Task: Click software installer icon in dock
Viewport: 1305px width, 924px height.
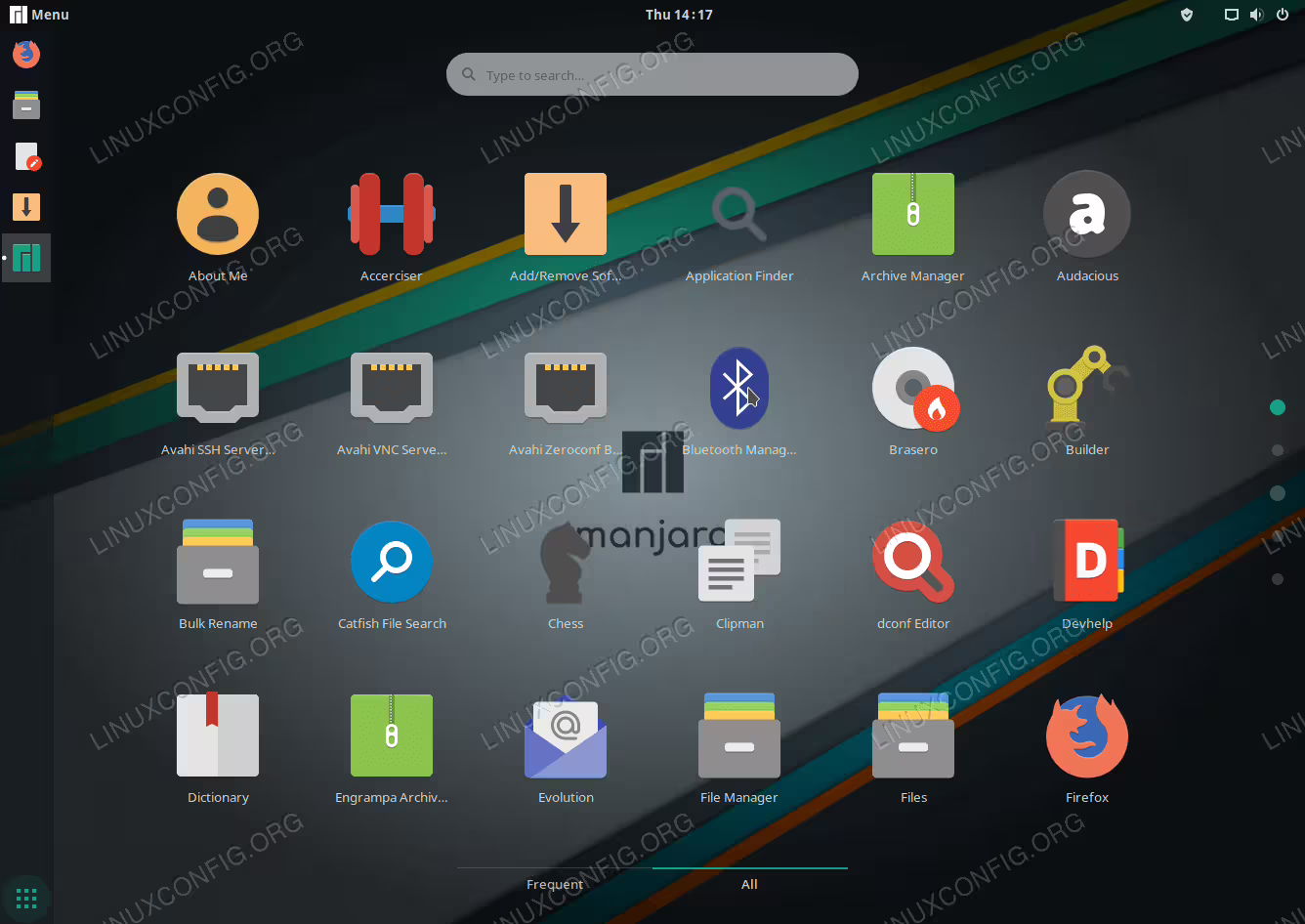Action: coord(26,207)
